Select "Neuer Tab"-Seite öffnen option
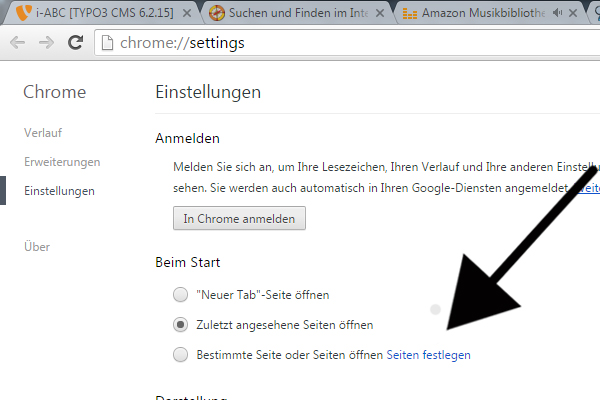 180,295
